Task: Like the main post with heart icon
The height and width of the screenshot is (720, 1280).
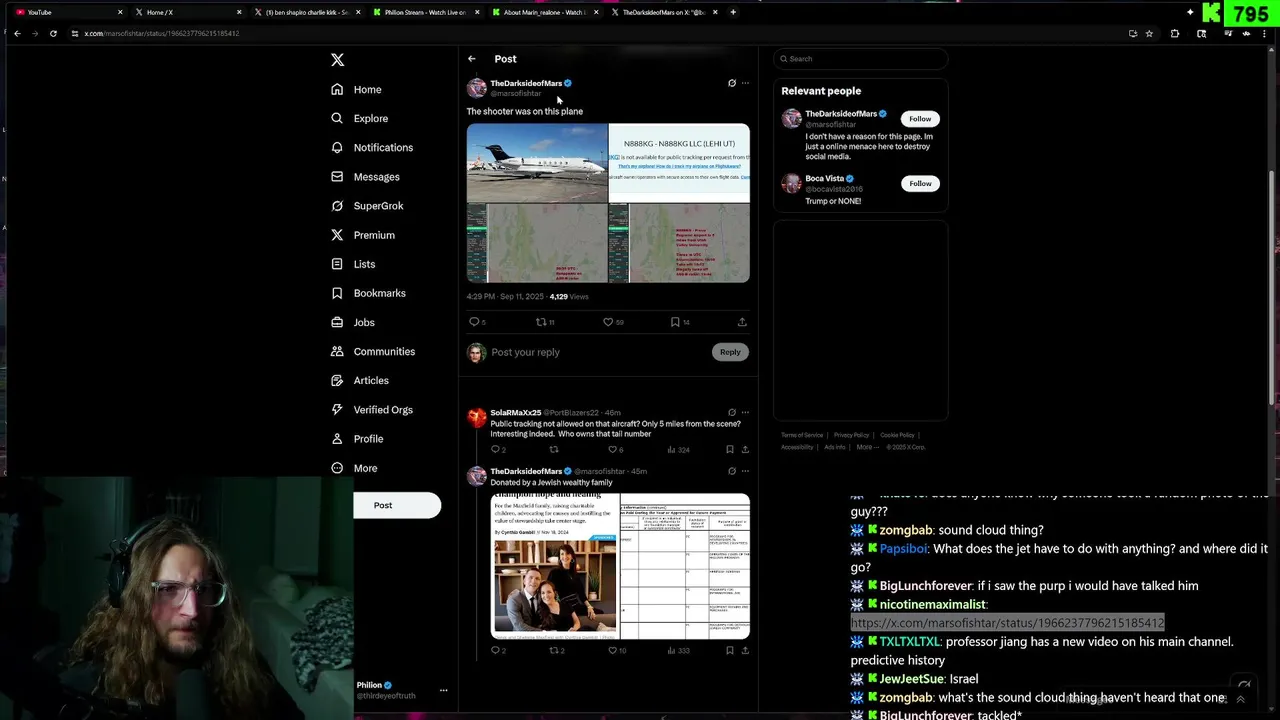Action: pyautogui.click(x=608, y=322)
